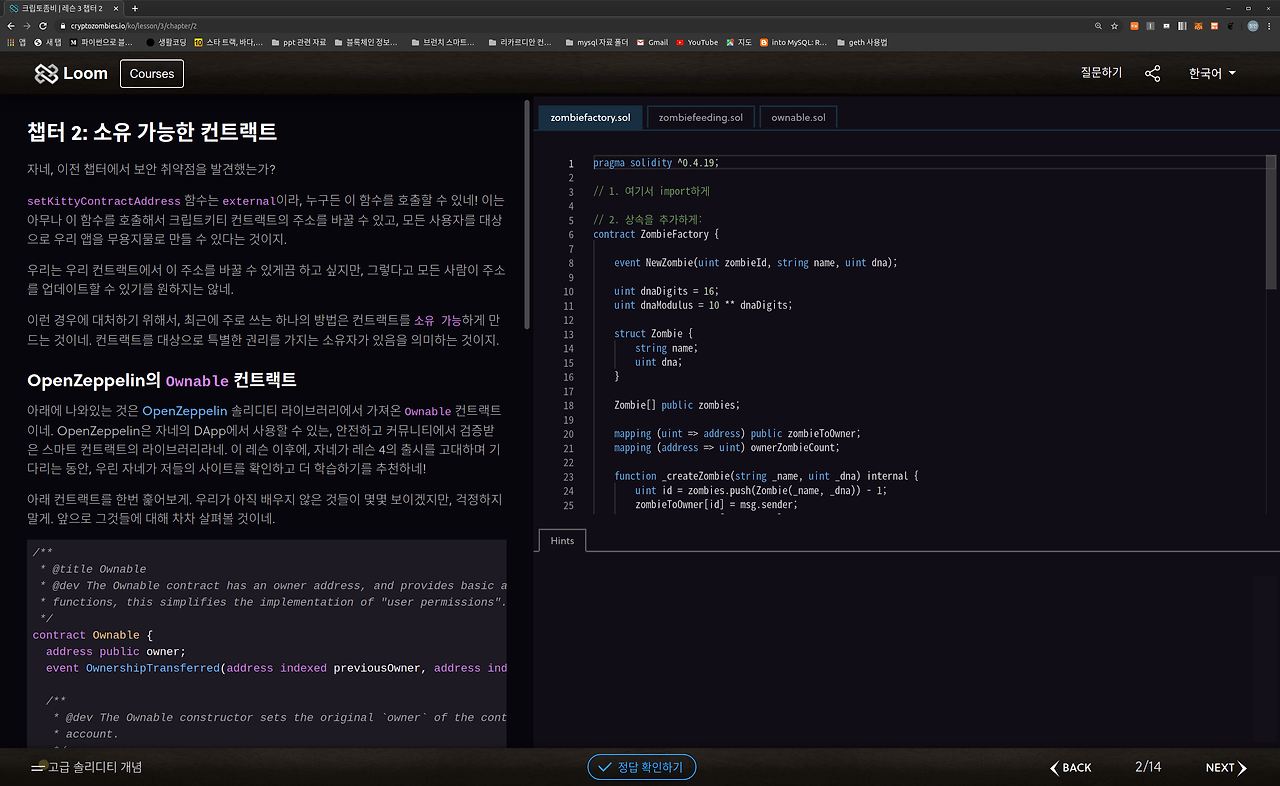The image size is (1280, 786).
Task: Open the mysql 자료 폴더 bookmark folder
Action: pyautogui.click(x=596, y=42)
